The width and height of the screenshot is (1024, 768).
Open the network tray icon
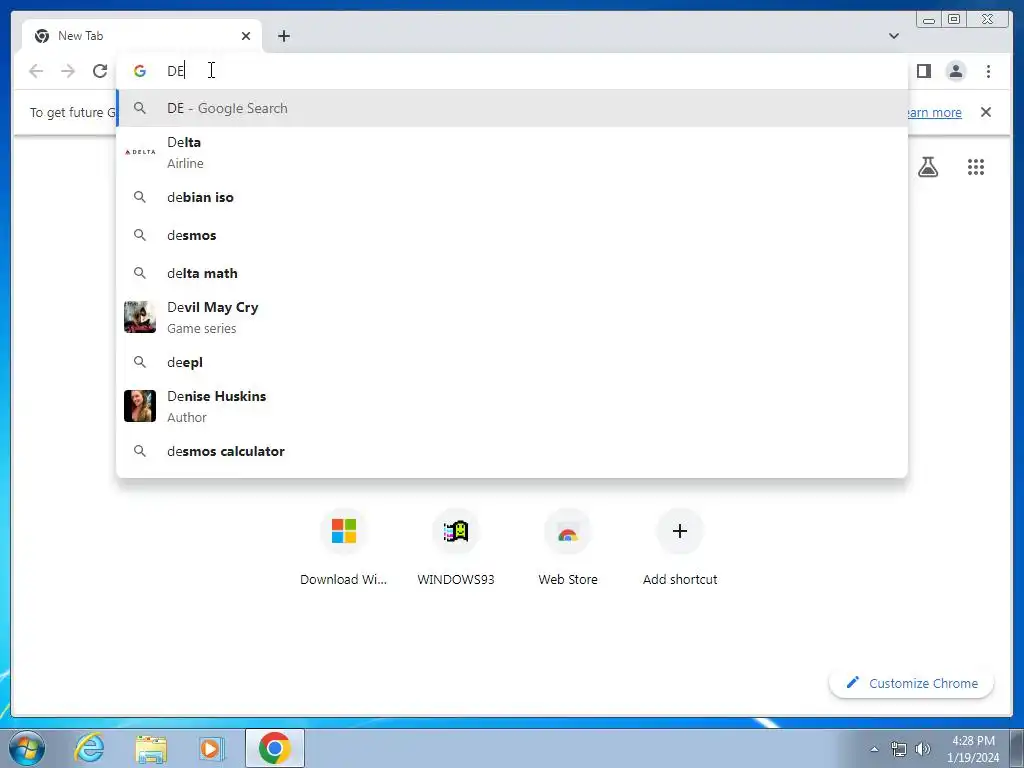click(x=898, y=749)
